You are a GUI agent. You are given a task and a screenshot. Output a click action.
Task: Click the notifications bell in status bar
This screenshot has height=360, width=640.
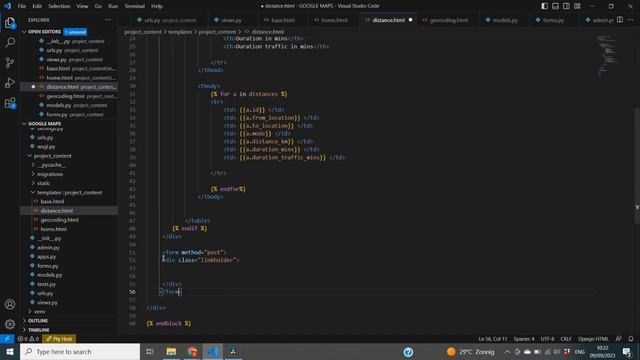(631, 339)
